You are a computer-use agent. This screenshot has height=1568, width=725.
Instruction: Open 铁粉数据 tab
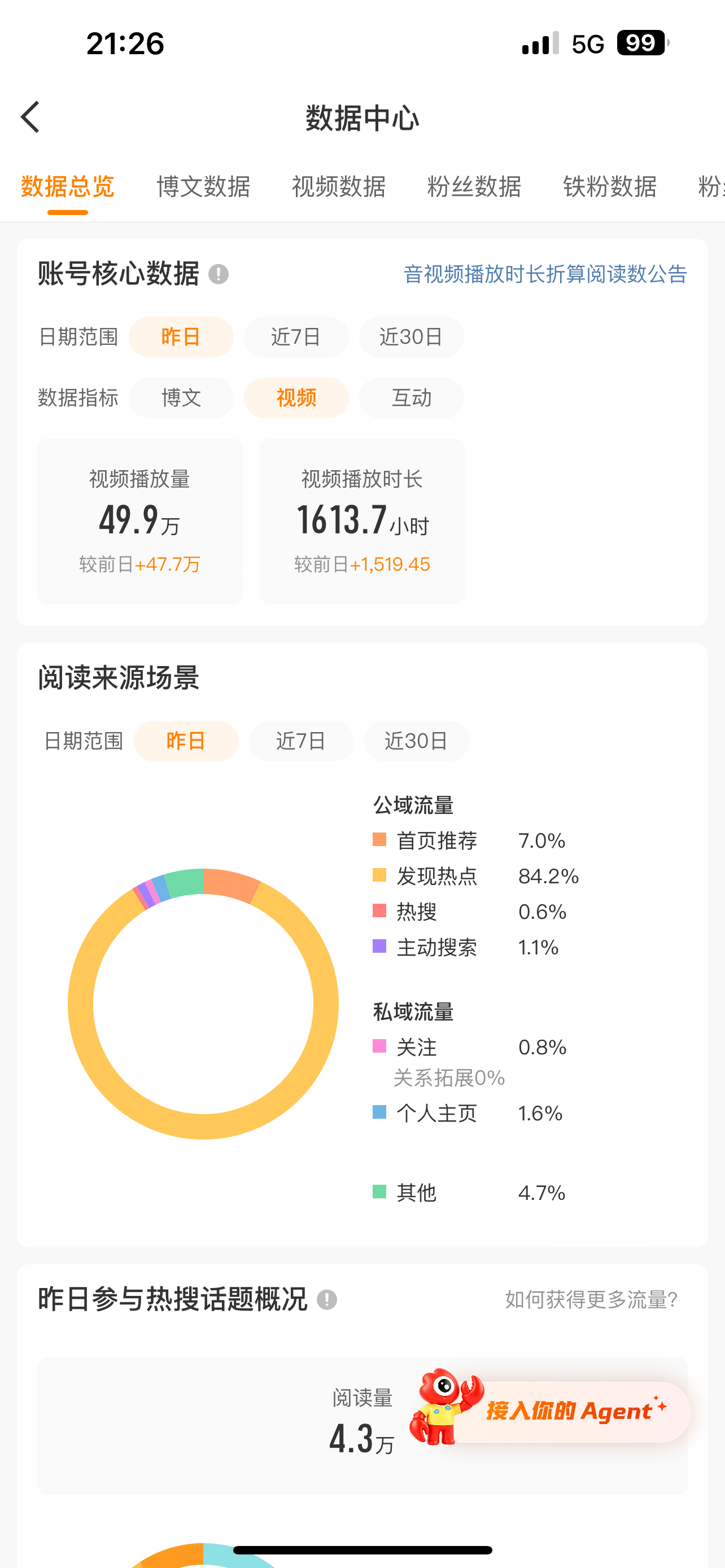pos(610,186)
